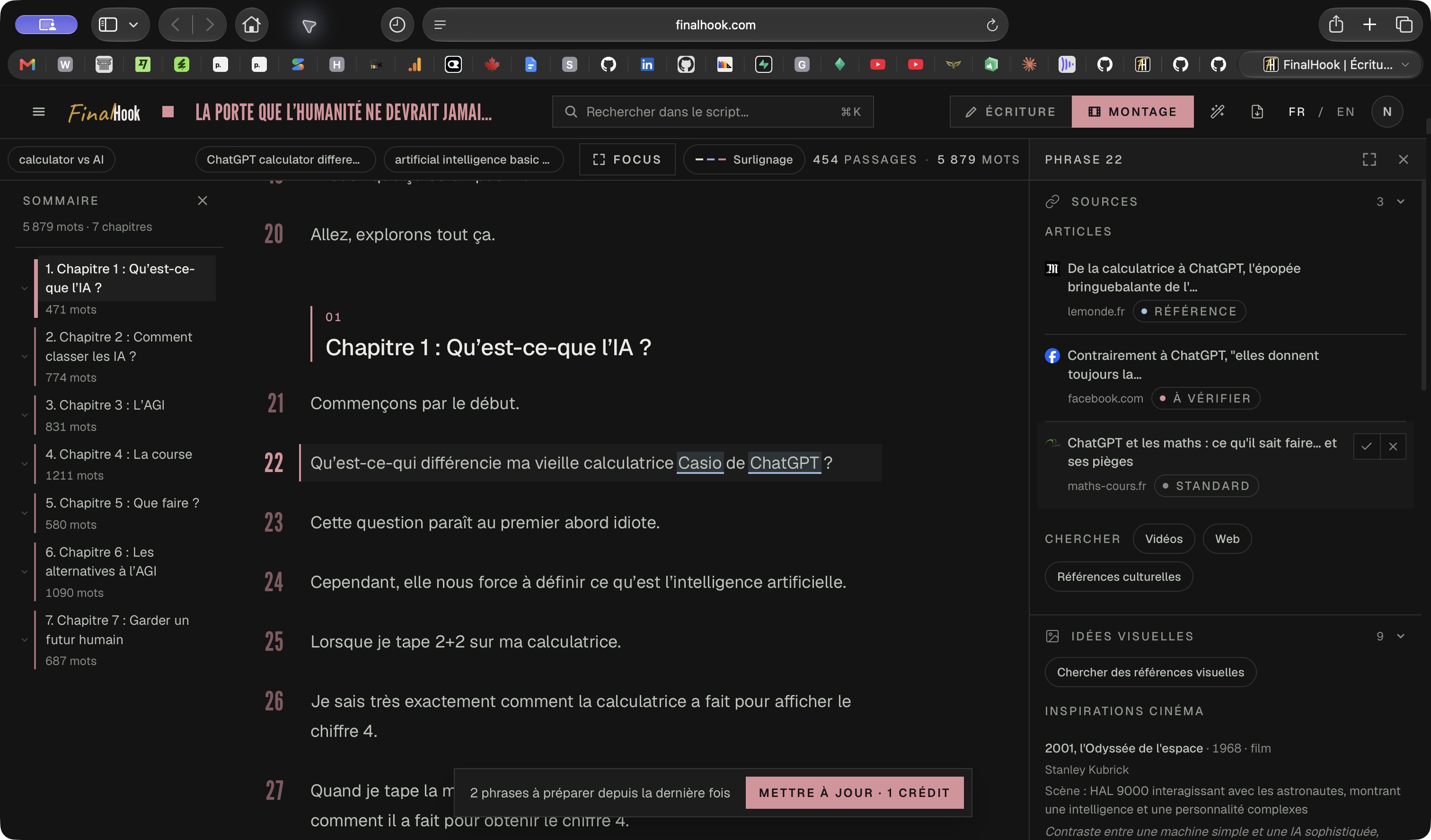Collapse the Idées visuelles section chevron
This screenshot has width=1431, height=840.
point(1400,636)
